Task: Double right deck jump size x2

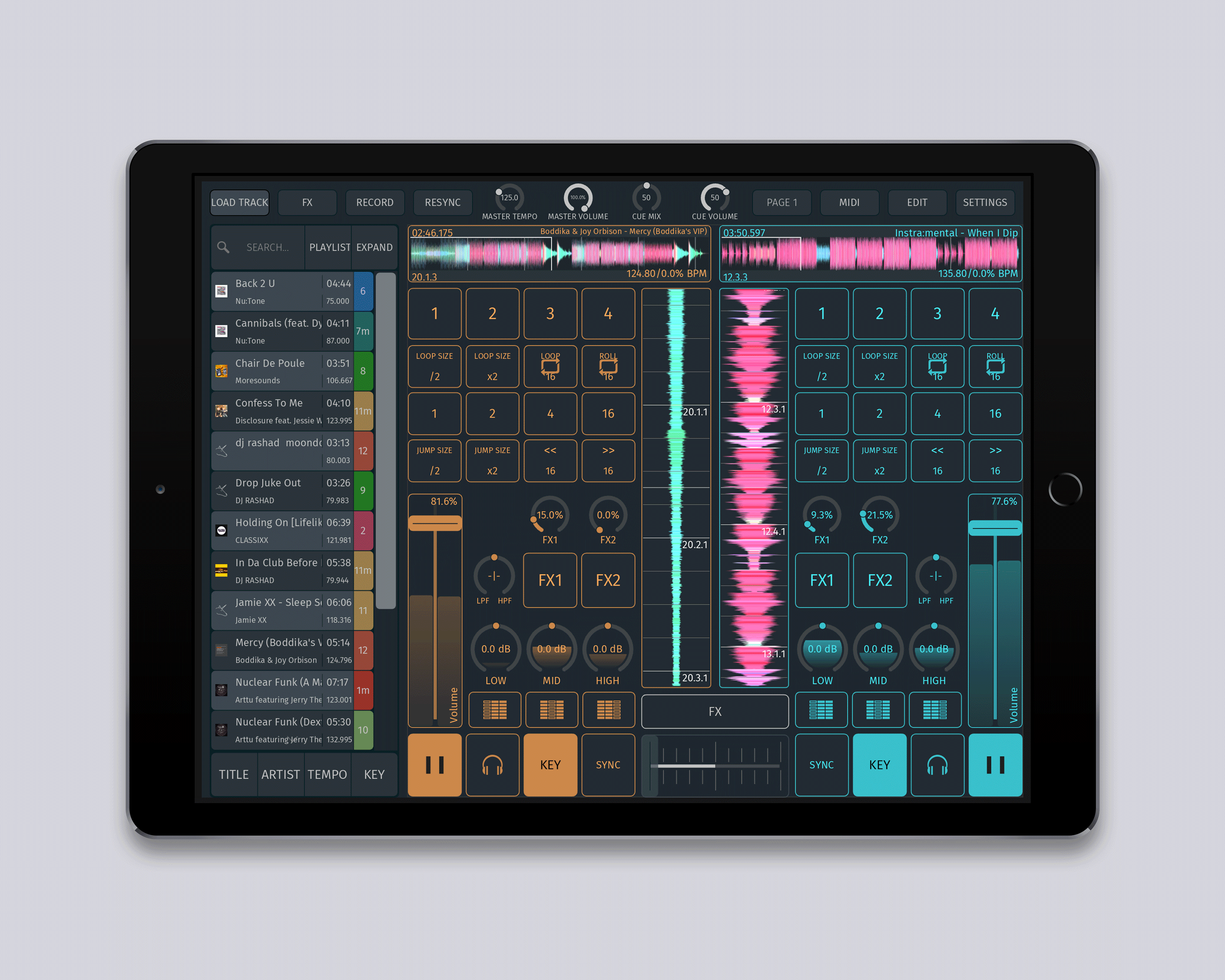Action: click(879, 461)
